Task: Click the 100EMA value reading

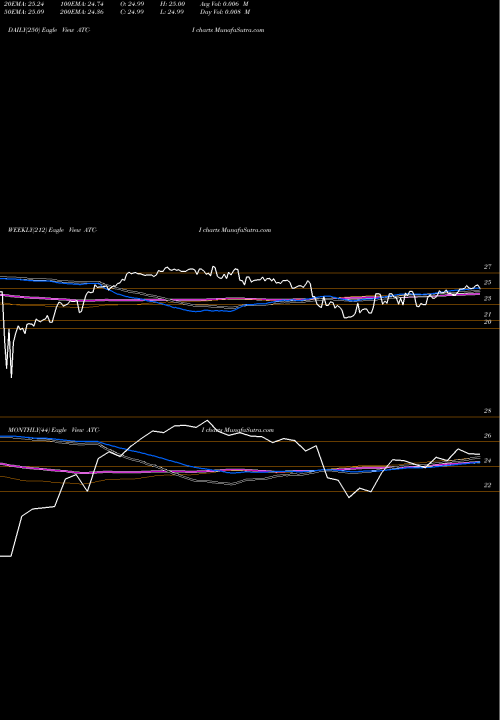Action: point(84,3)
